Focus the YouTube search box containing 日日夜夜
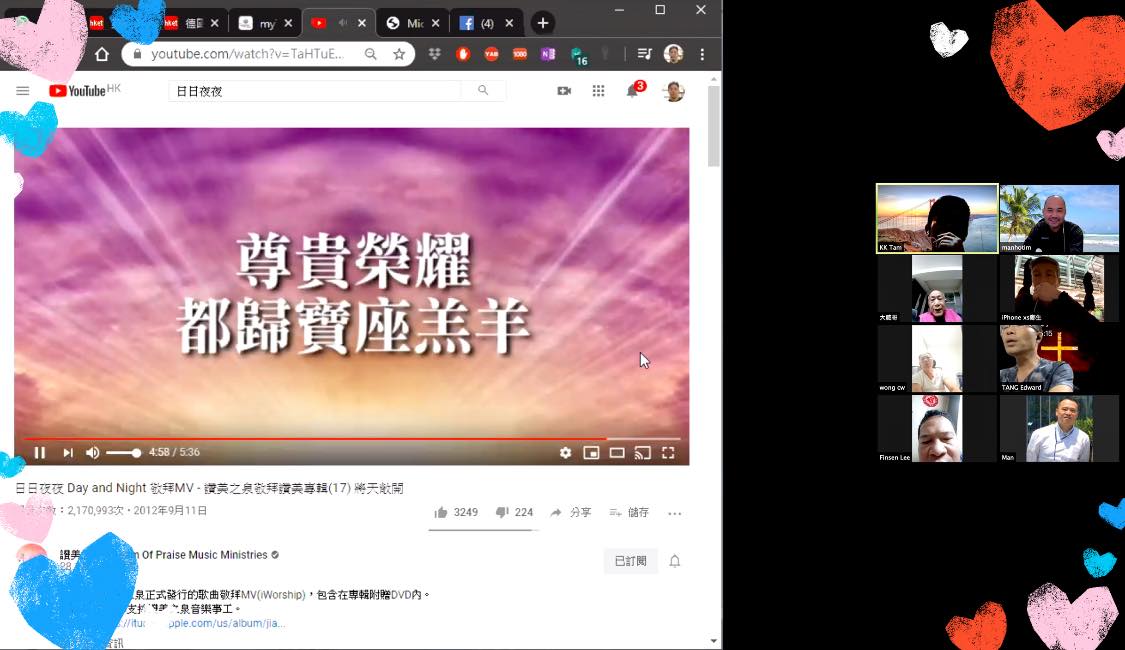 [316, 91]
